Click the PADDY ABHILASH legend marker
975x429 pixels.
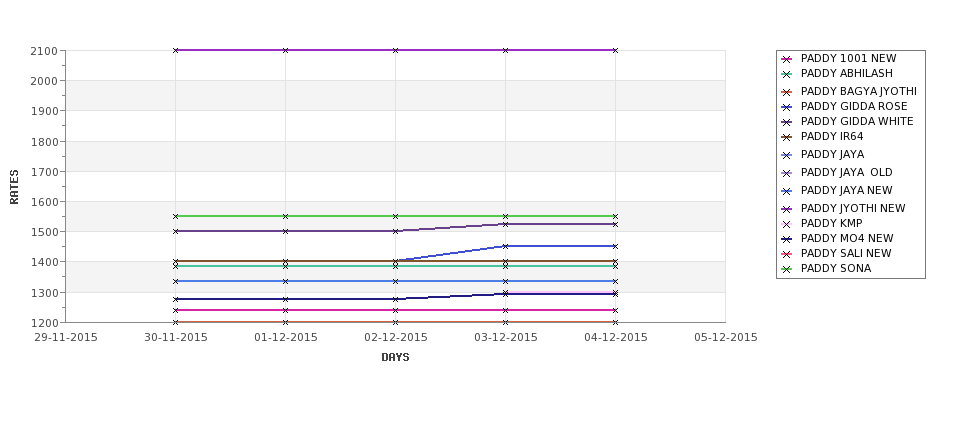(x=787, y=74)
